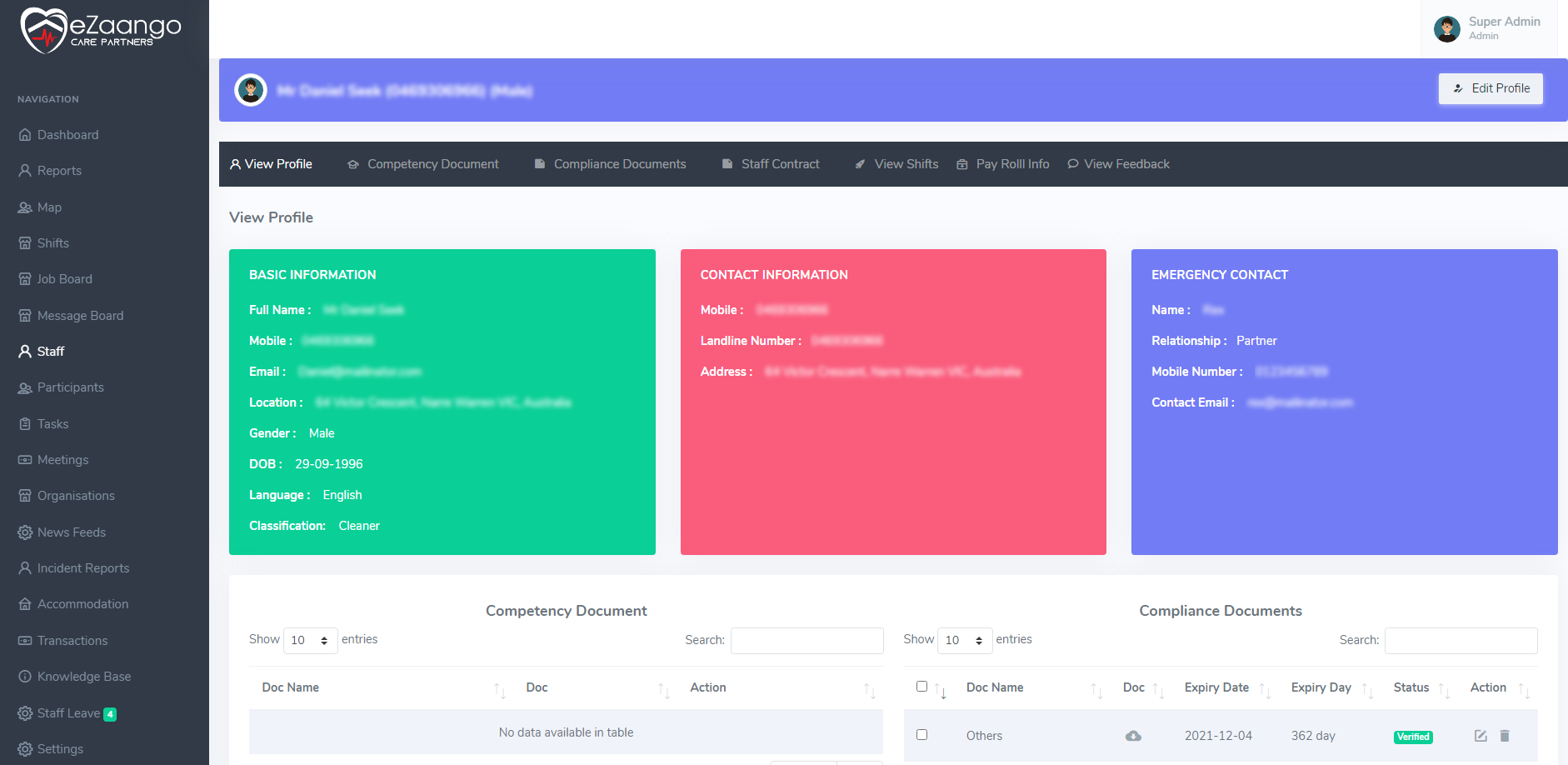The image size is (1568, 765).
Task: Check the select-all checkbox in Compliance Documents
Action: click(921, 685)
